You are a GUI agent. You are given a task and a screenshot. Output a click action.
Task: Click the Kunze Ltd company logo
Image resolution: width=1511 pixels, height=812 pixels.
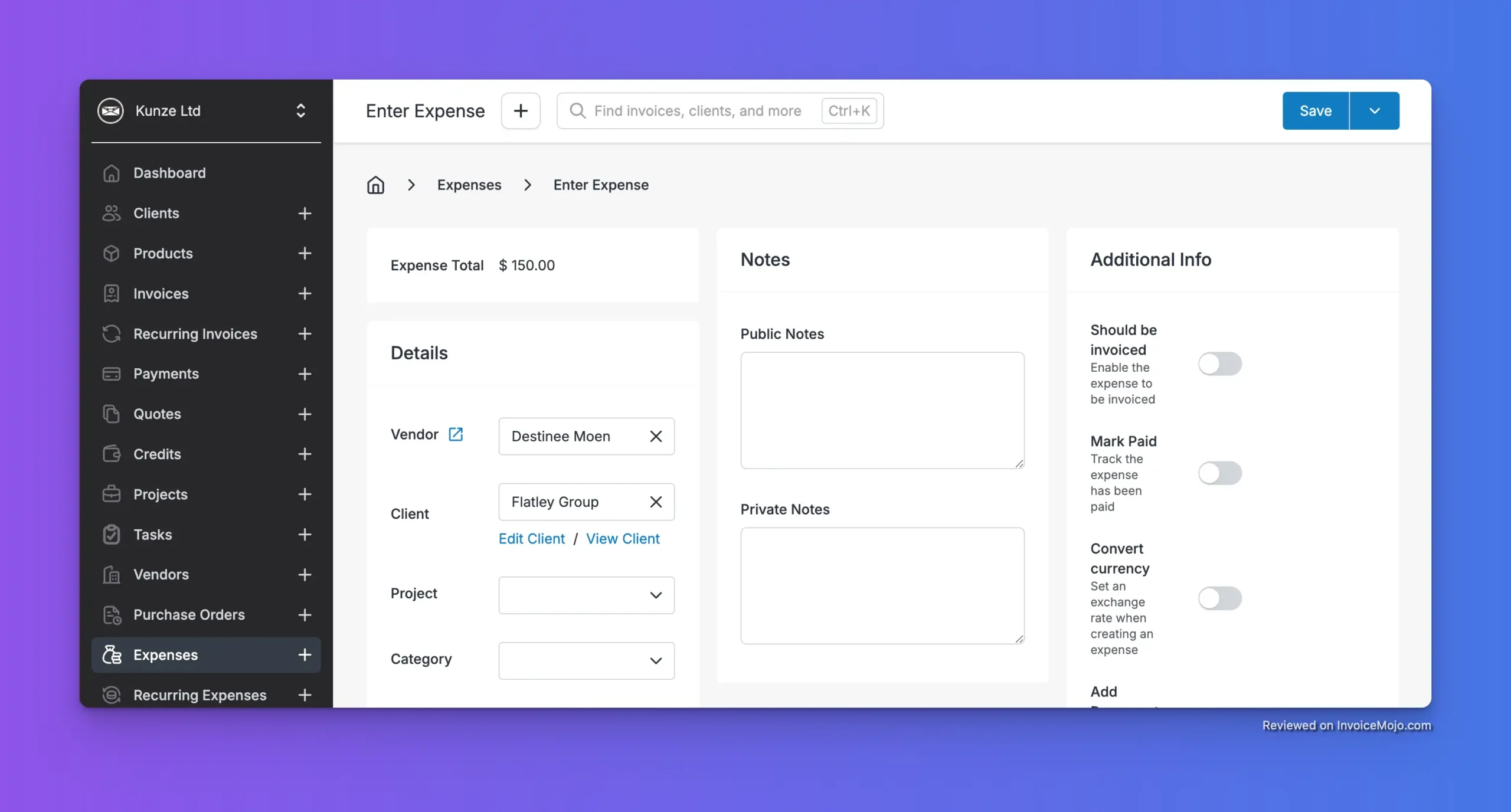click(110, 111)
